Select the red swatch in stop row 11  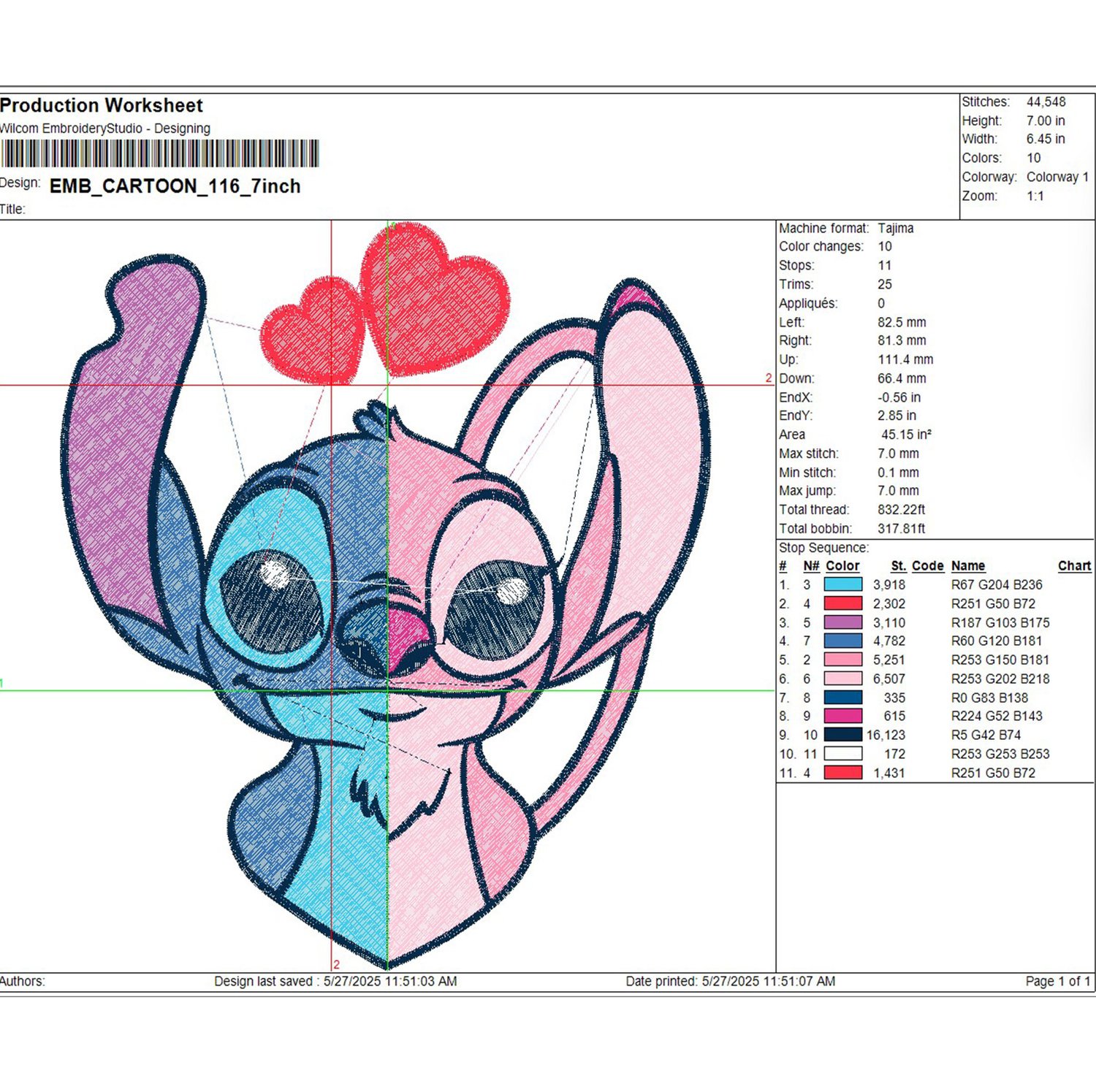[842, 773]
